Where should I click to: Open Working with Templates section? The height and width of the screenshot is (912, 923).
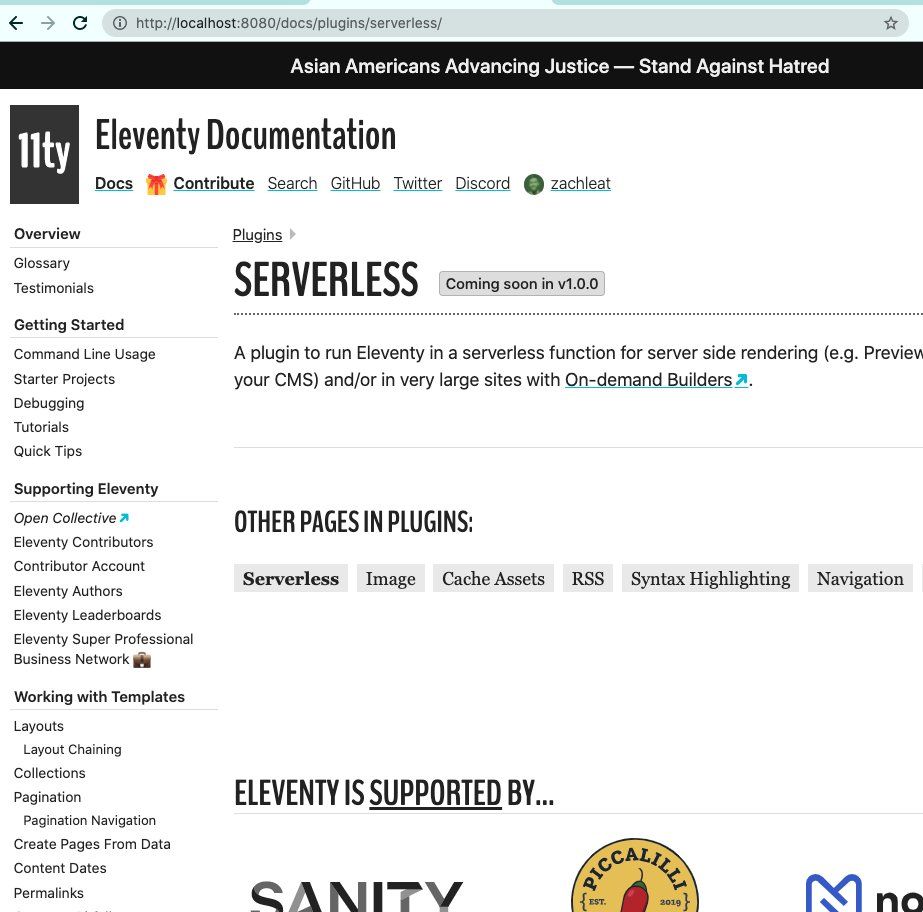coord(99,697)
